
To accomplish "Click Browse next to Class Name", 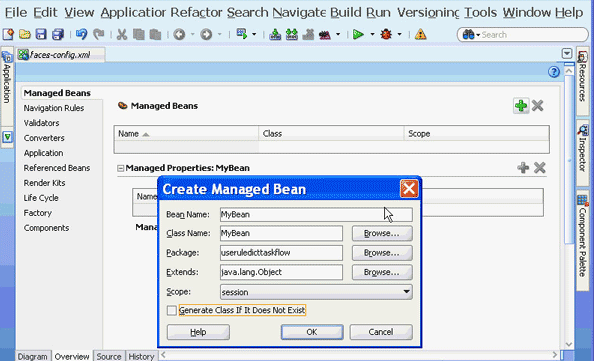I will [x=382, y=233].
